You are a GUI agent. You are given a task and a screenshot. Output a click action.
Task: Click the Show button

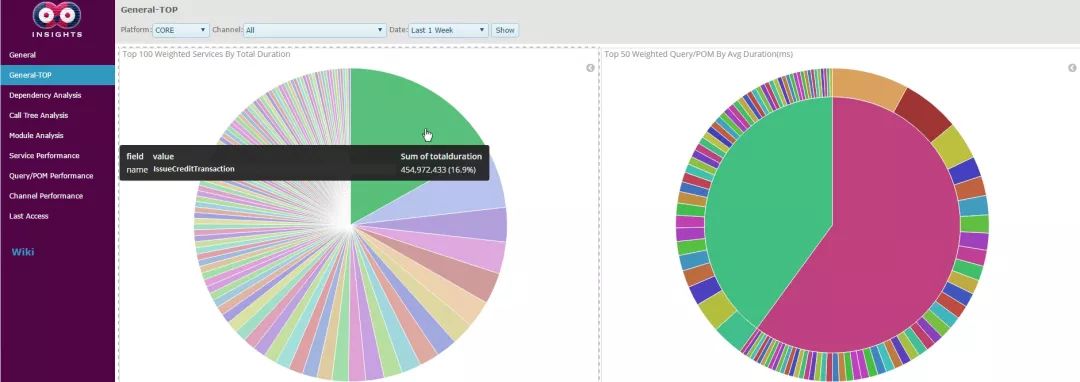pyautogui.click(x=505, y=30)
